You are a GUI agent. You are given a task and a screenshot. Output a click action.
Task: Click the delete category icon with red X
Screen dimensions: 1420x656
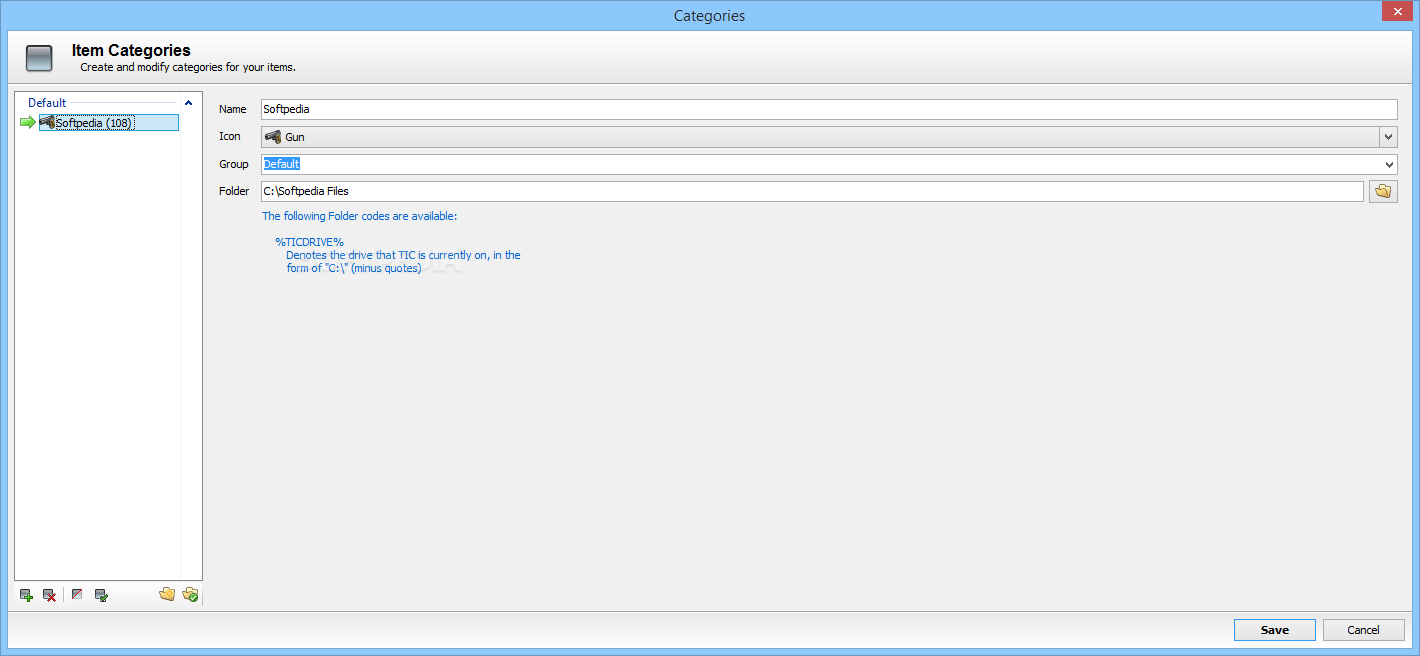(49, 595)
